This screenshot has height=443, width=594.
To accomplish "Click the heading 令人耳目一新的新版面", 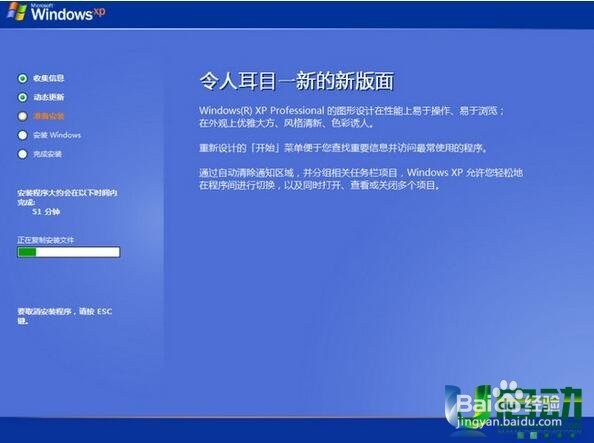I will (x=297, y=81).
